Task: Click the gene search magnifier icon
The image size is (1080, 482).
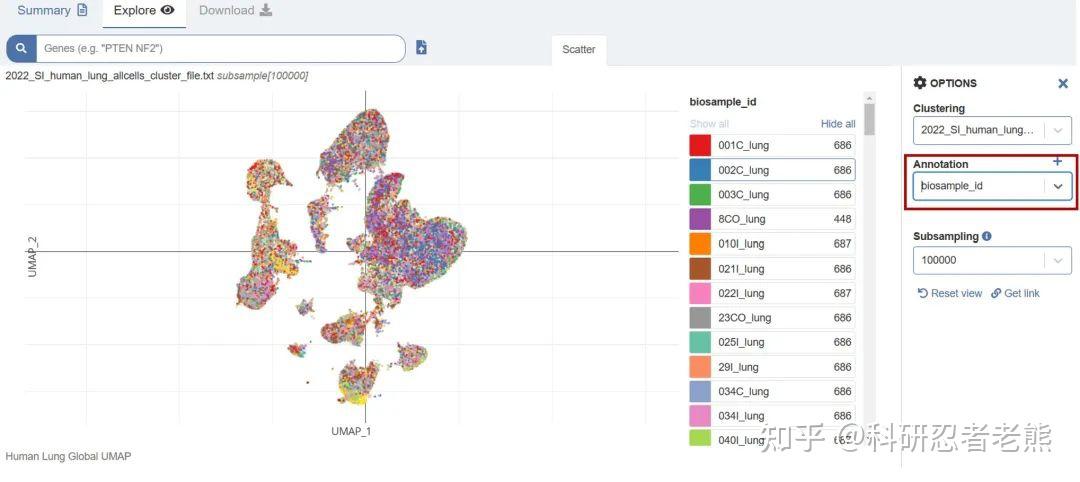Action: 21,48
